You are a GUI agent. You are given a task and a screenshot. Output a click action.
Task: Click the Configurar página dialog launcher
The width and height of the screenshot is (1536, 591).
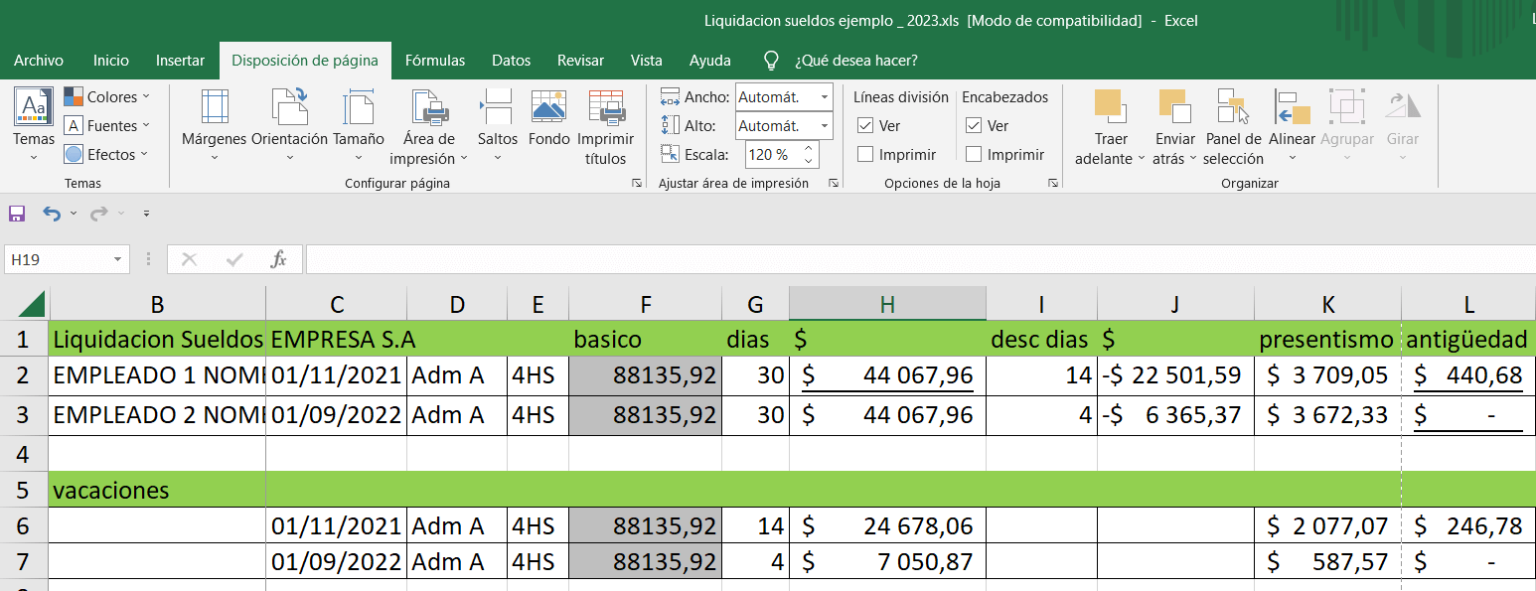[x=637, y=183]
